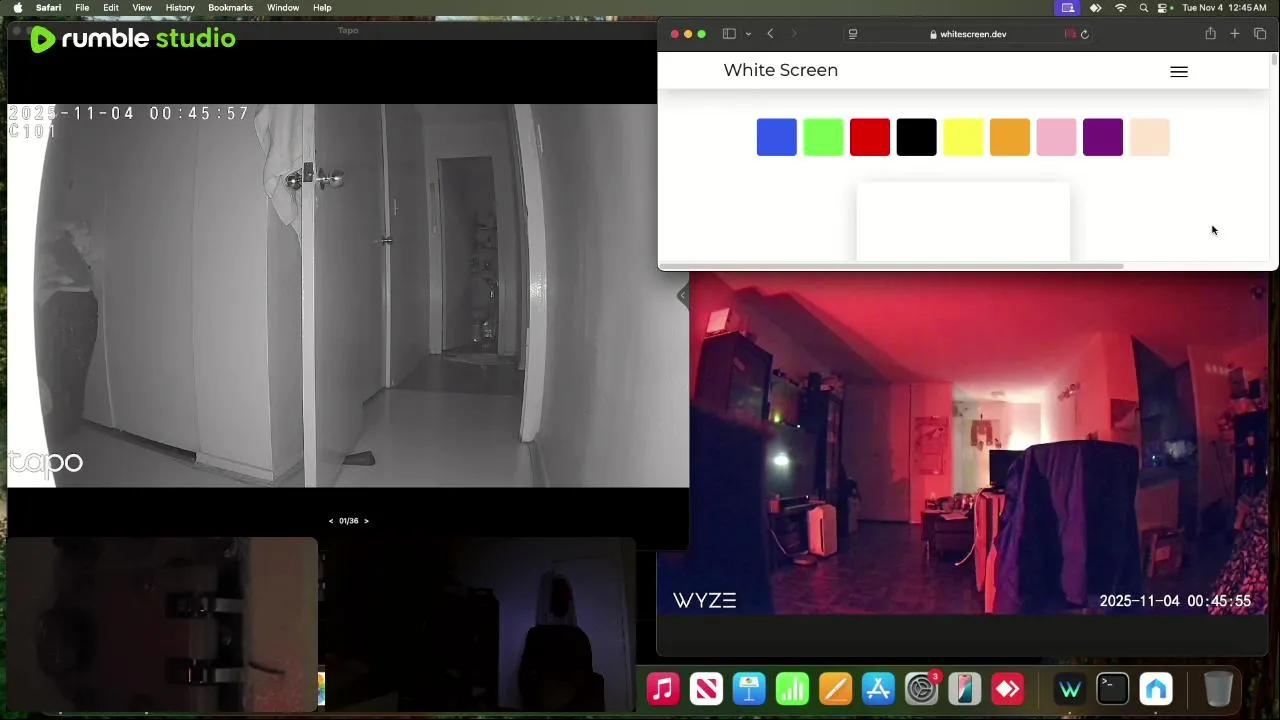Click the white screen preview box

coord(963,222)
